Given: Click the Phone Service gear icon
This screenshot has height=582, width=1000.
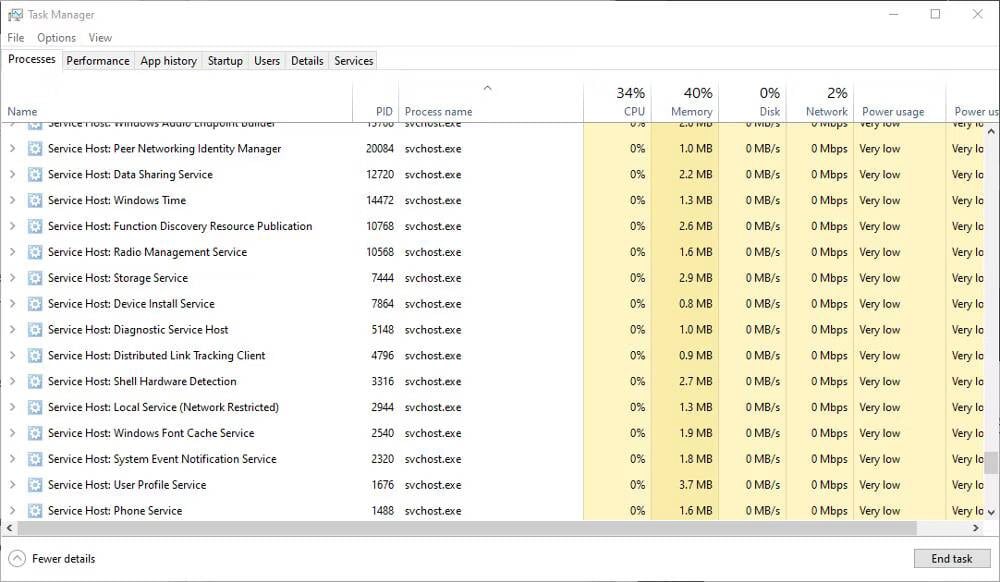Looking at the screenshot, I should coord(36,510).
